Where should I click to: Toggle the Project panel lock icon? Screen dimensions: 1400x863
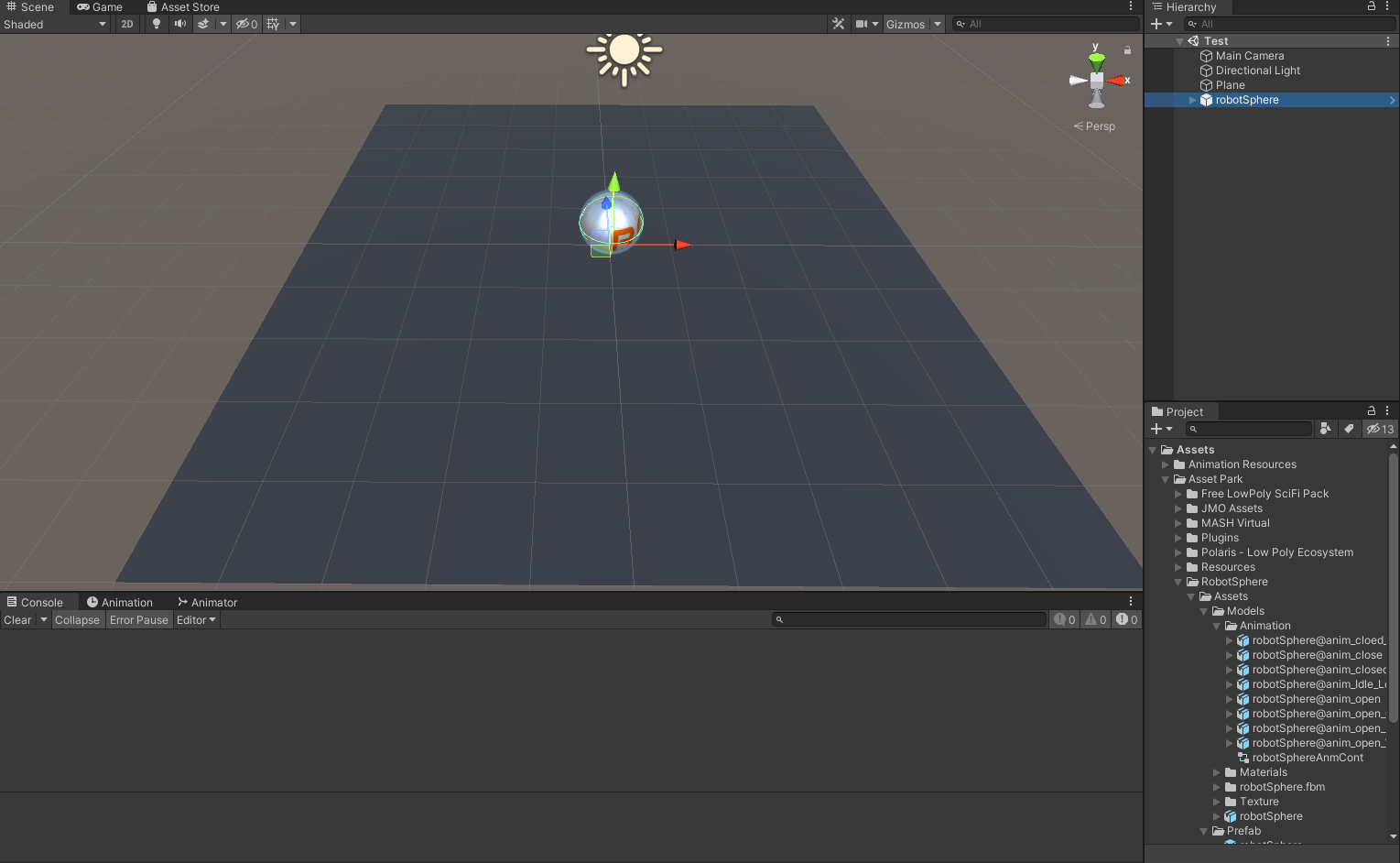(1371, 410)
